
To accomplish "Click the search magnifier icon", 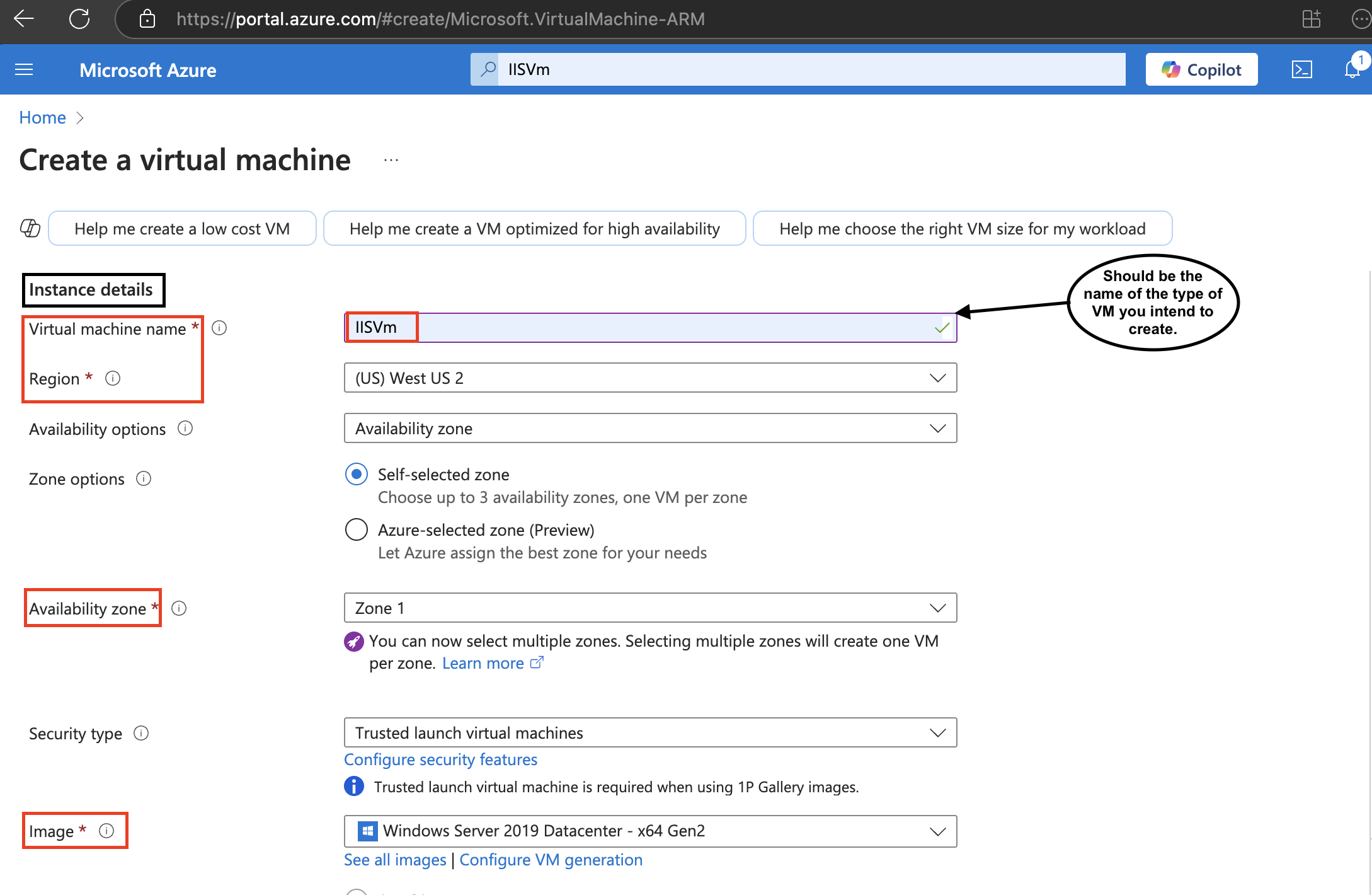I will tap(488, 69).
